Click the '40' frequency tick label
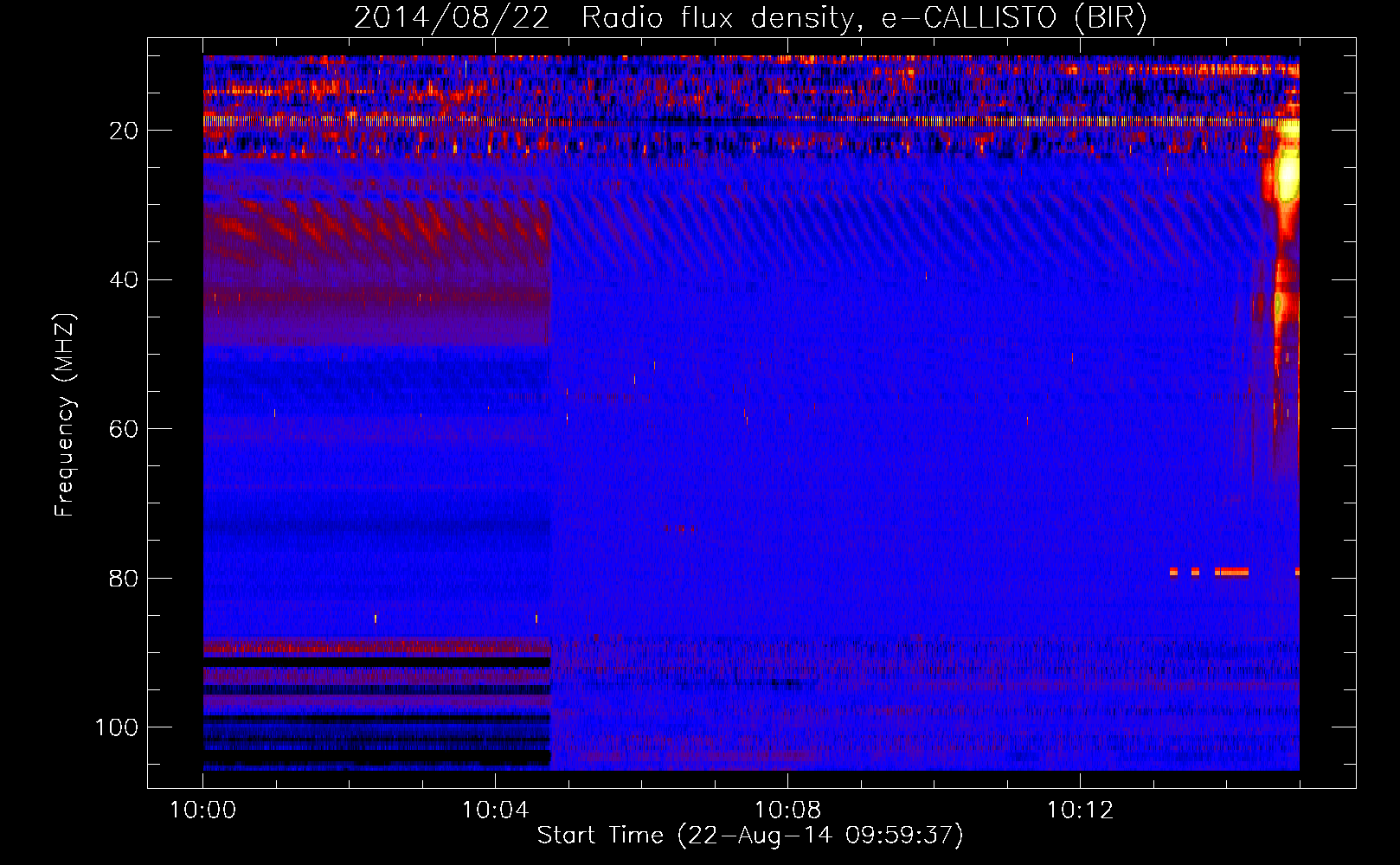The height and width of the screenshot is (865, 1400). click(124, 280)
